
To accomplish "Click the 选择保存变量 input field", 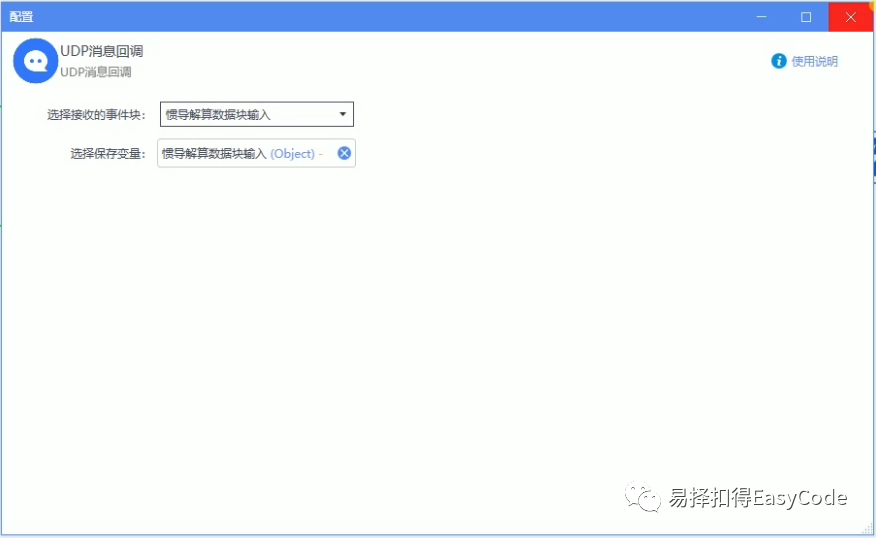I will (256, 153).
